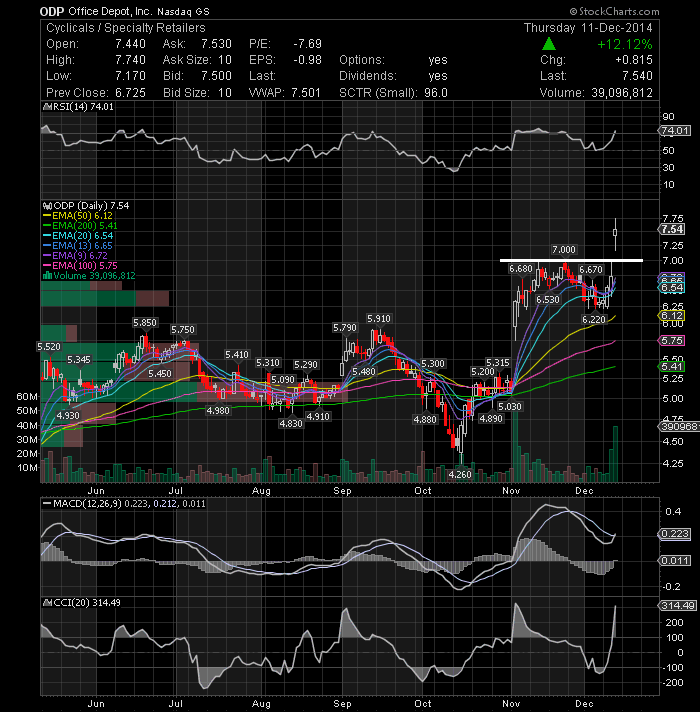Select the EMA(20) 6.54 legend entry
Screen dimensions: 700x712
click(x=78, y=236)
